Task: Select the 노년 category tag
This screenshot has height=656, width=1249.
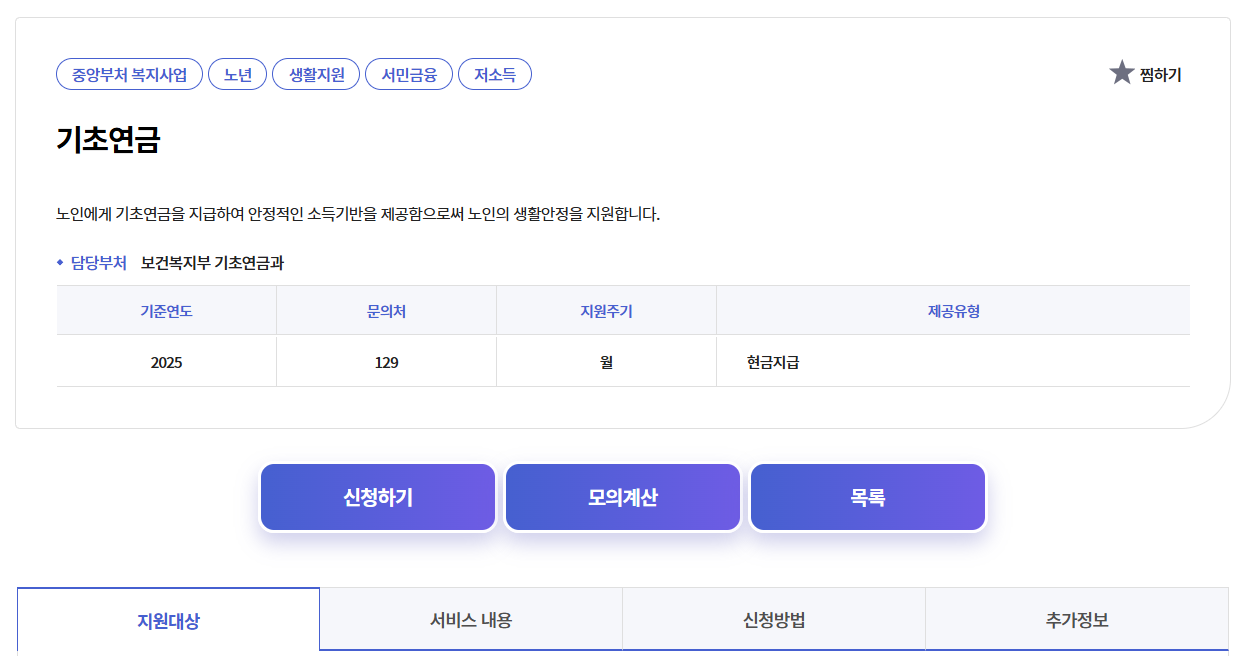Action: pos(237,73)
